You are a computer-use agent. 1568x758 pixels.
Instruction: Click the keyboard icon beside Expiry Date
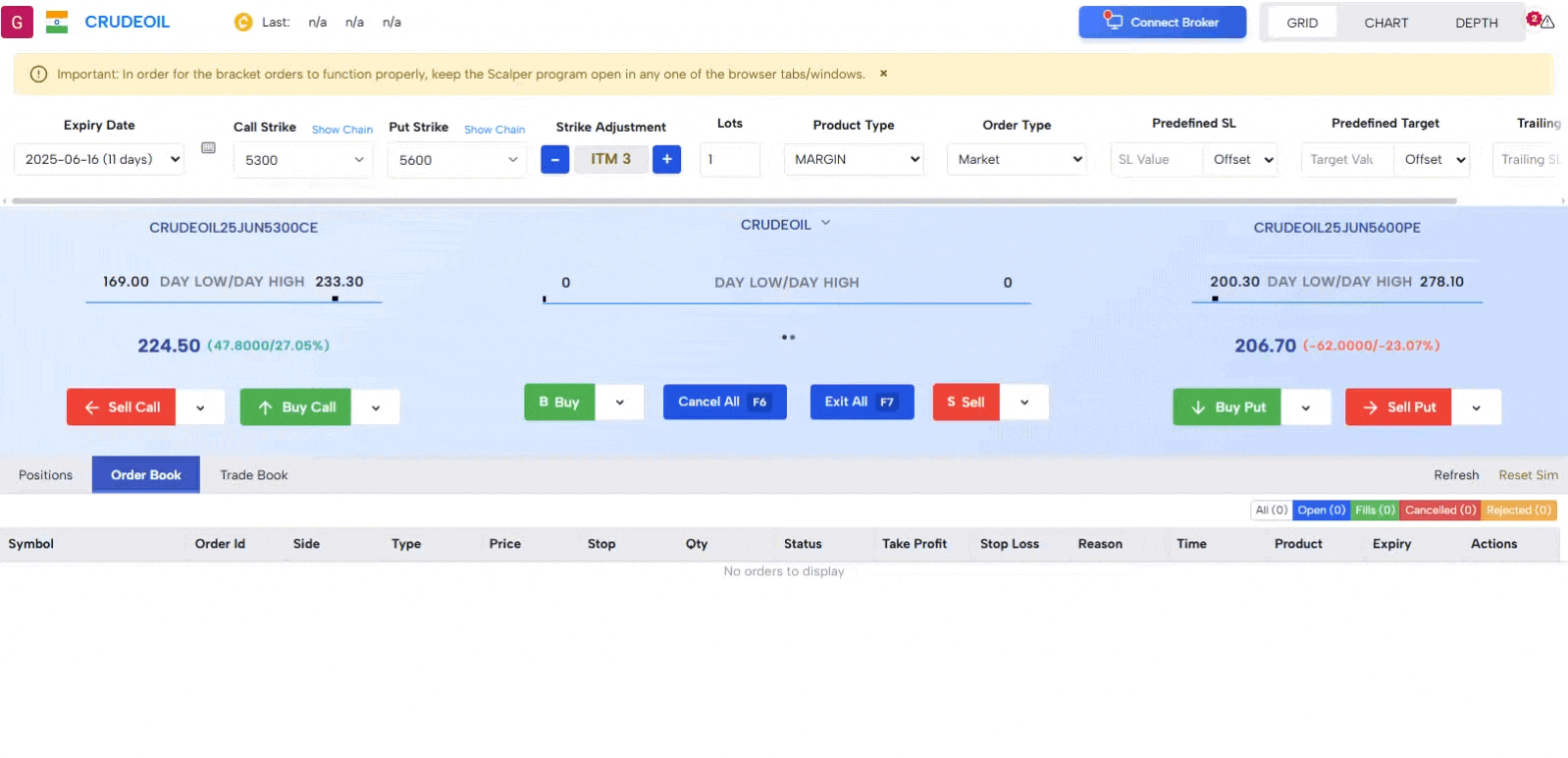pos(208,148)
